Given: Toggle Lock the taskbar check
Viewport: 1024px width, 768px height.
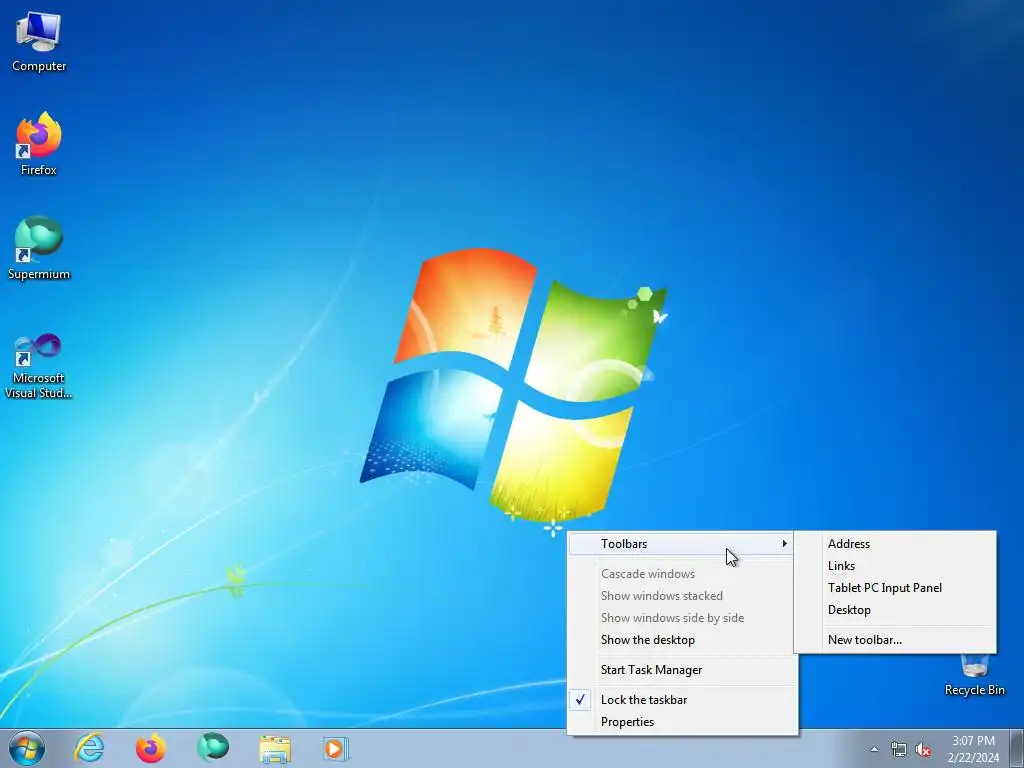Looking at the screenshot, I should [x=682, y=700].
